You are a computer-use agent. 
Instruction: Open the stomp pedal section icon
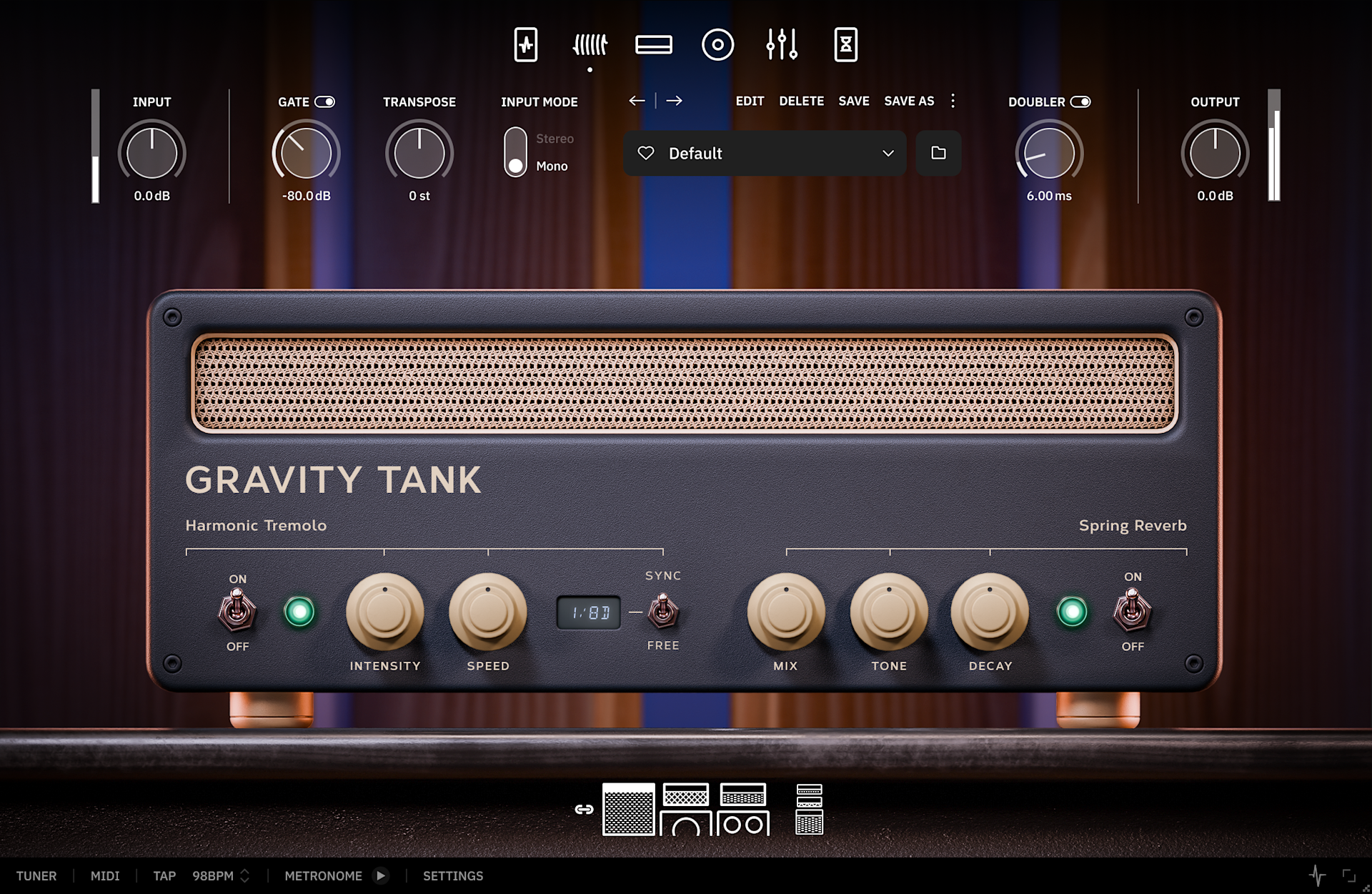click(x=526, y=45)
